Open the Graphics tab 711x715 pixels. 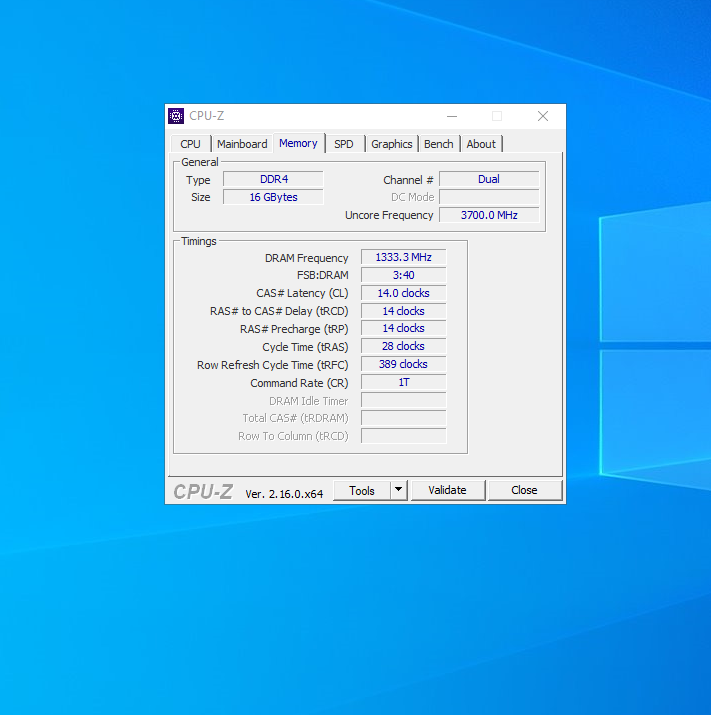(x=392, y=144)
